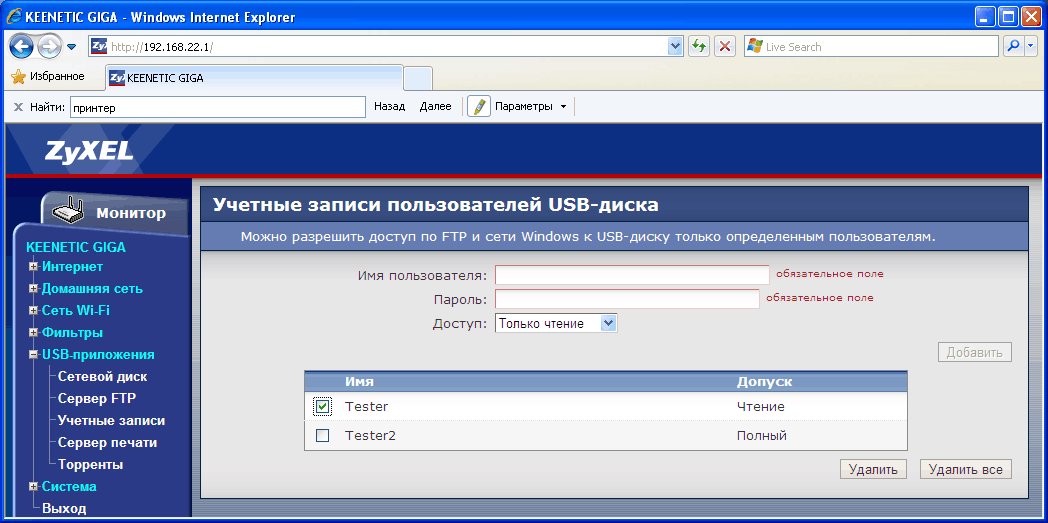This screenshot has height=523, width=1048.
Task: Open the search provider options dropdown
Action: point(1030,46)
